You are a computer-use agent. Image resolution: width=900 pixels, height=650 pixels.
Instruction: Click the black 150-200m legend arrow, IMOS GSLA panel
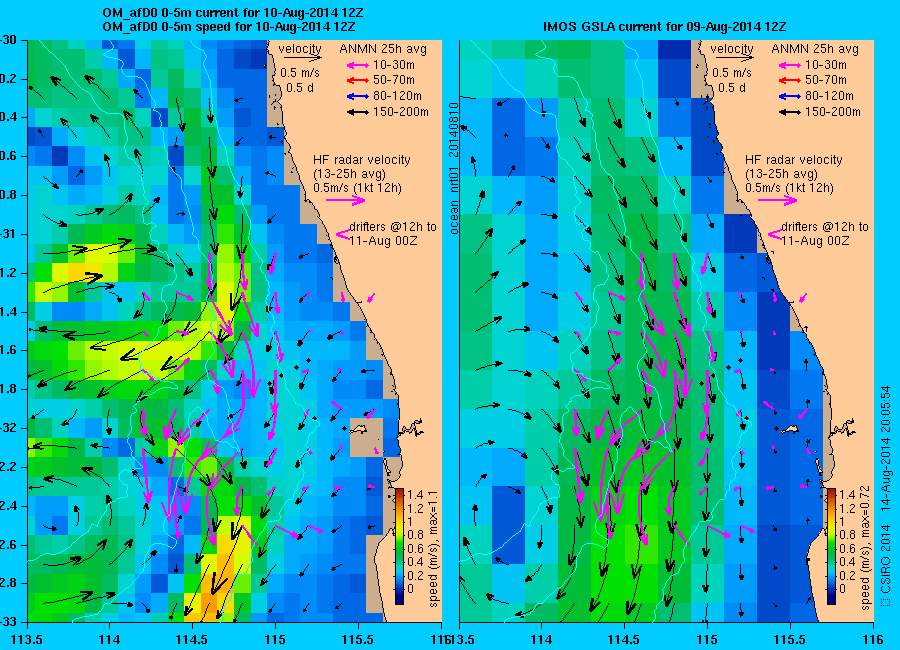(789, 113)
